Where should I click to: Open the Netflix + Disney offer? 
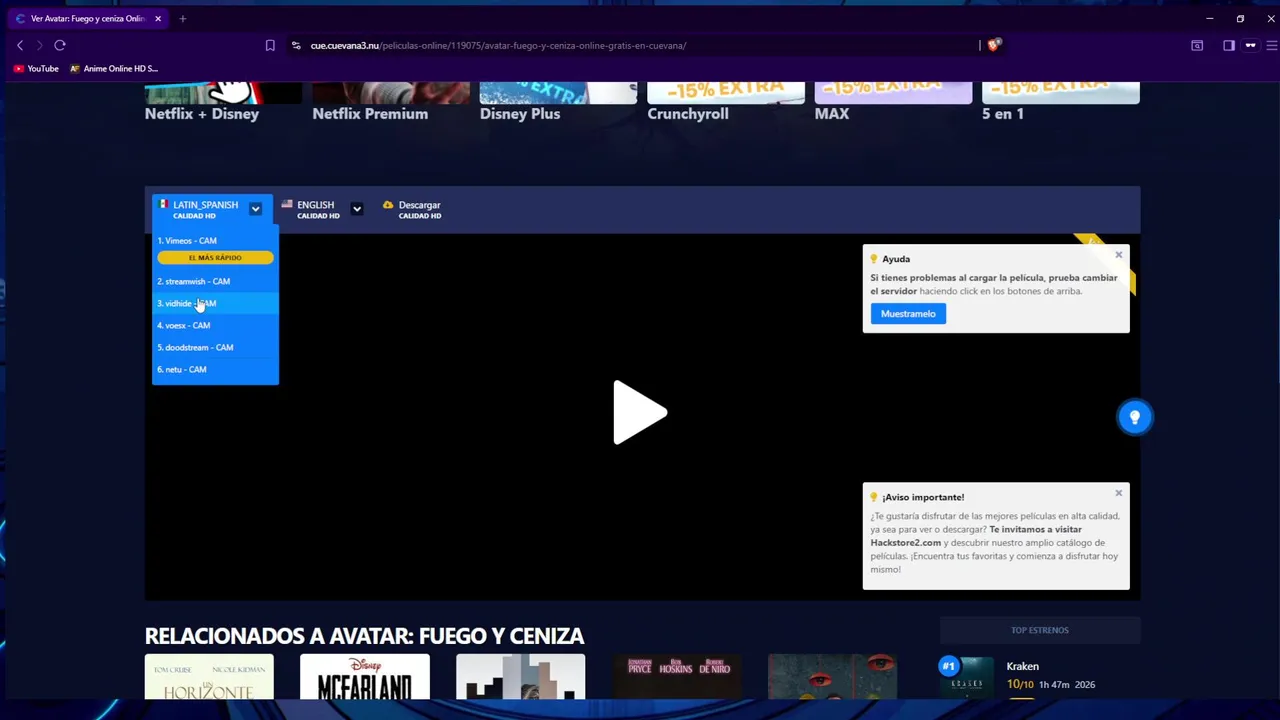(x=223, y=102)
